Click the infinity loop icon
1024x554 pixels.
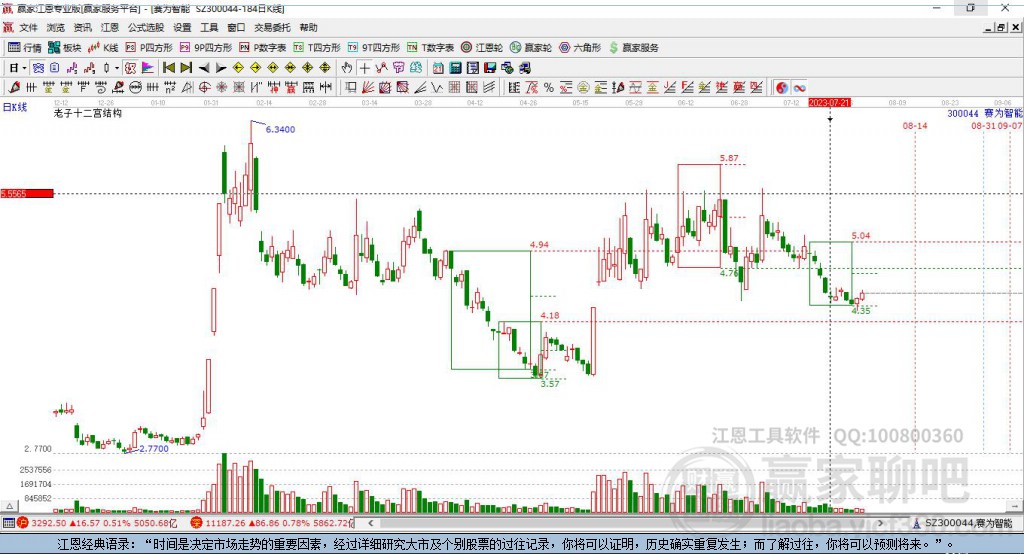(x=799, y=88)
